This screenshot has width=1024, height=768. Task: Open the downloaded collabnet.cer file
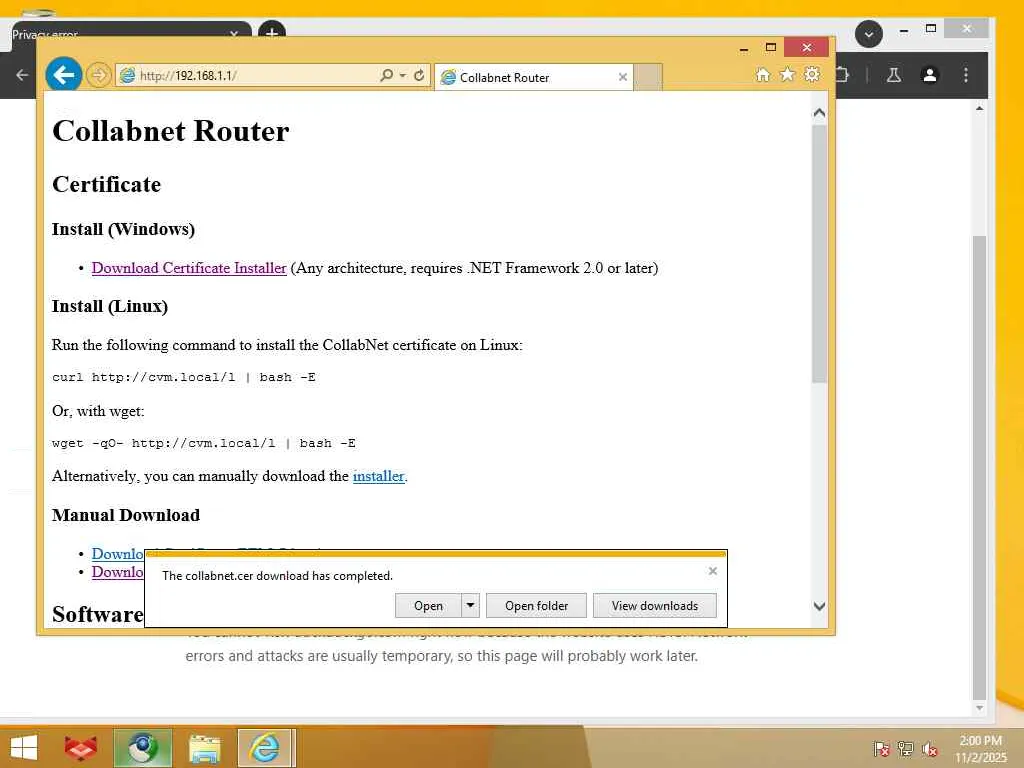click(x=428, y=606)
